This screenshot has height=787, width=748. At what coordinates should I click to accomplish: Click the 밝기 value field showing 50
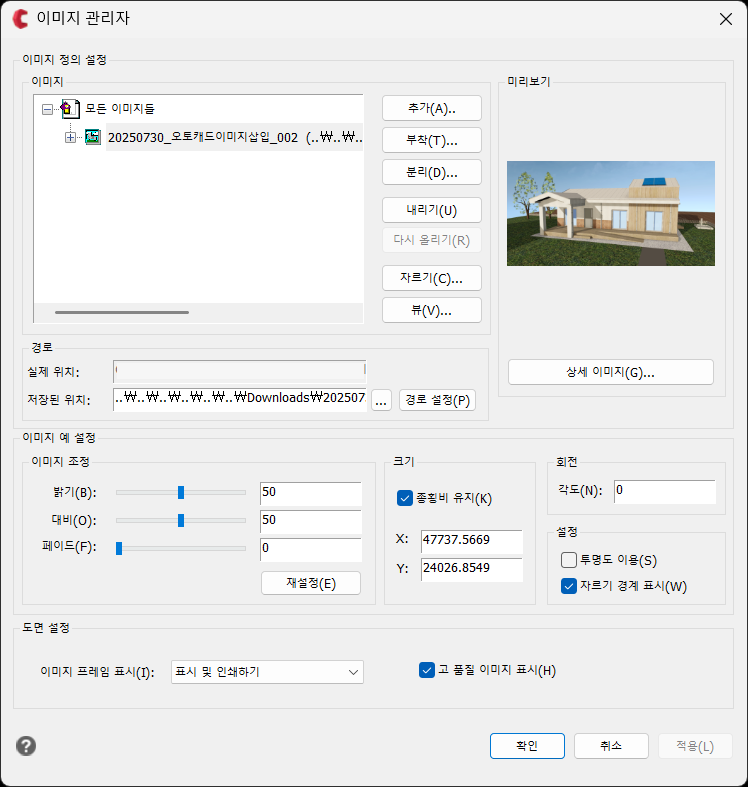(x=311, y=493)
